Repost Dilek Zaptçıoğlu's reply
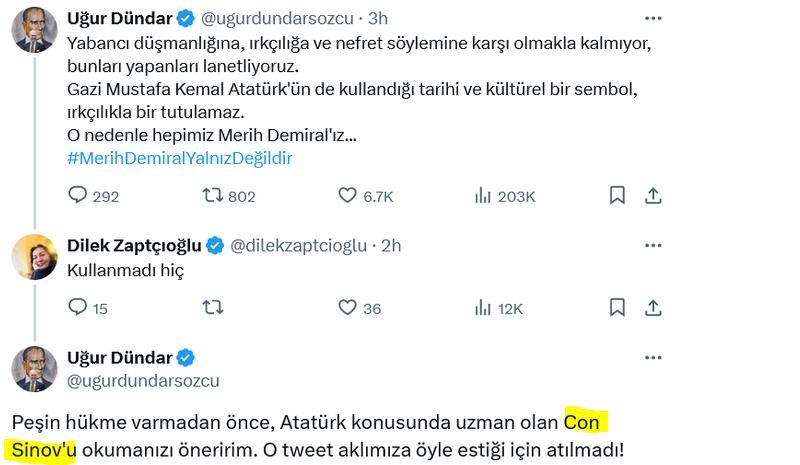800x465 pixels. 213,308
